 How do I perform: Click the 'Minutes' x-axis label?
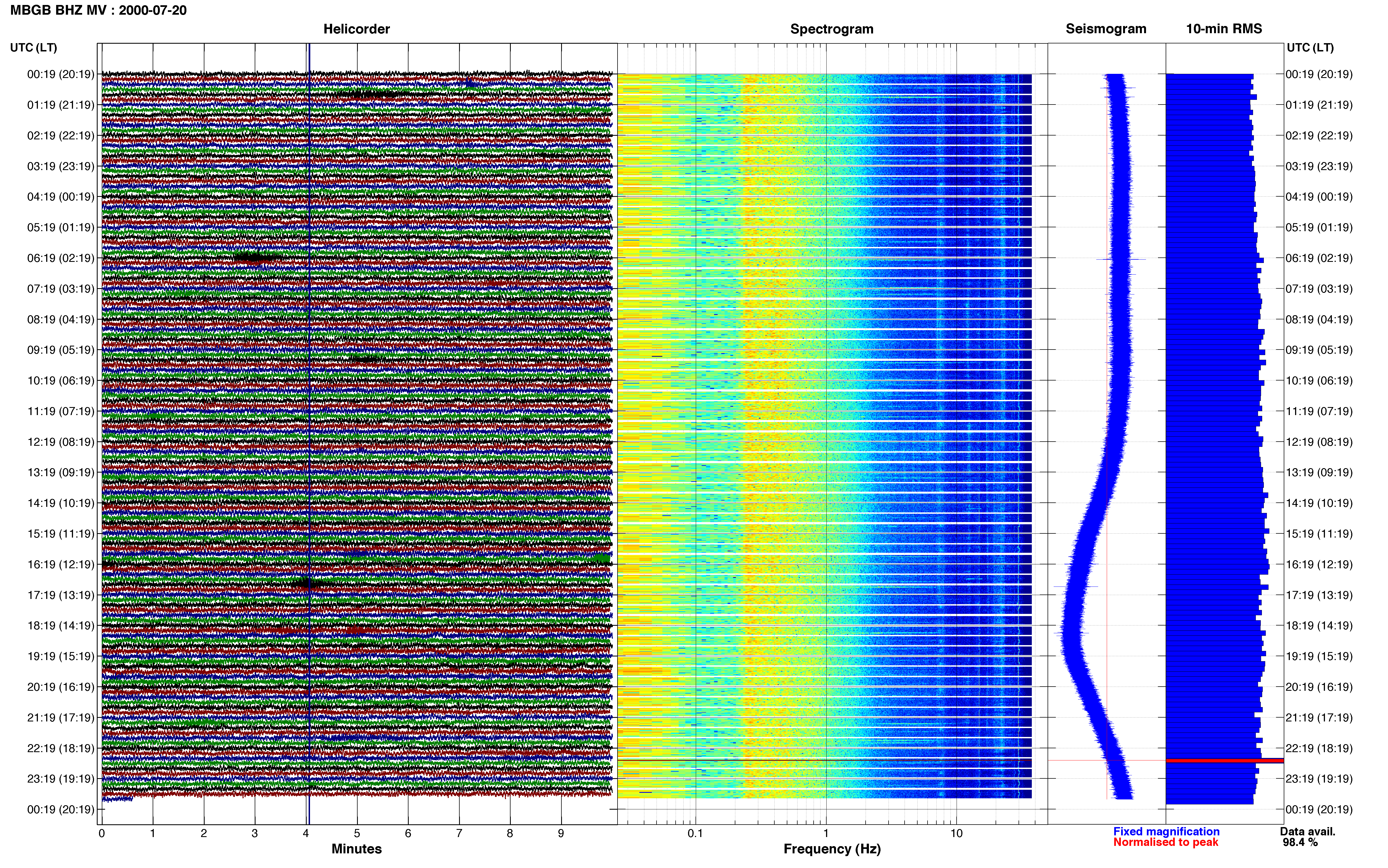point(356,849)
